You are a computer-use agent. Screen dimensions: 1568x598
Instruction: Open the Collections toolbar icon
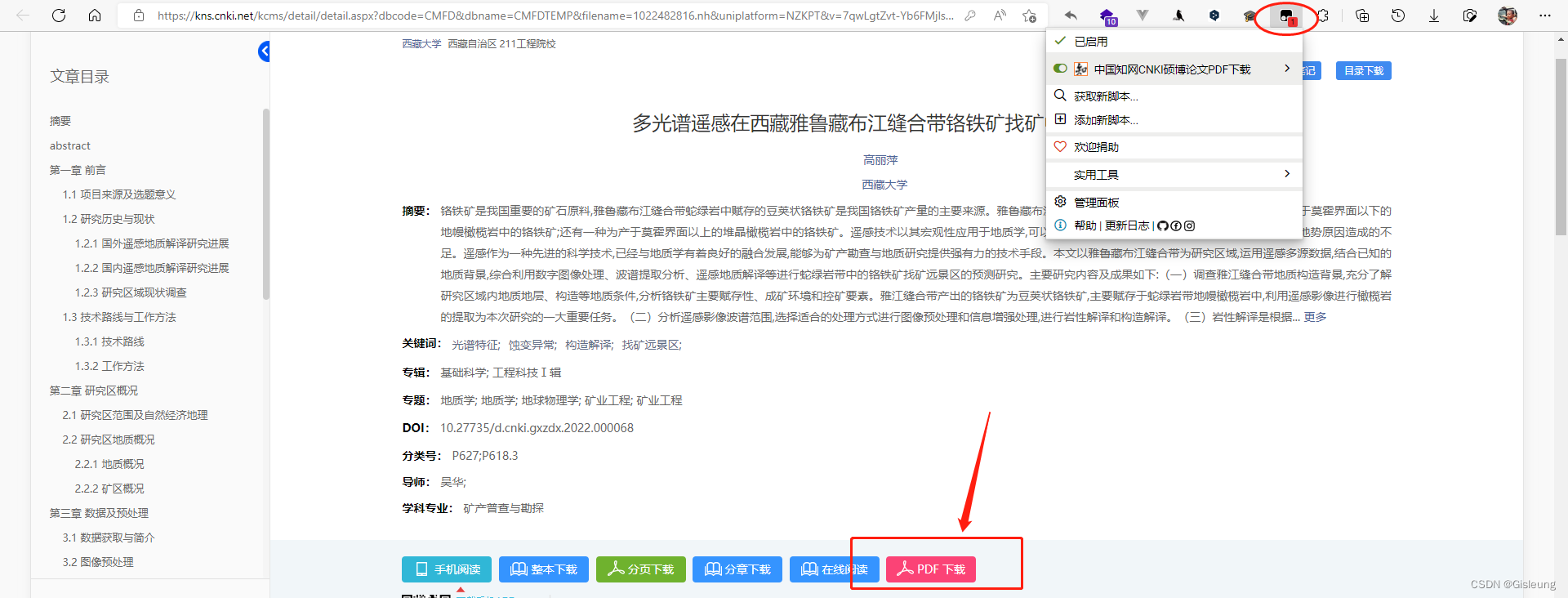tap(1362, 16)
